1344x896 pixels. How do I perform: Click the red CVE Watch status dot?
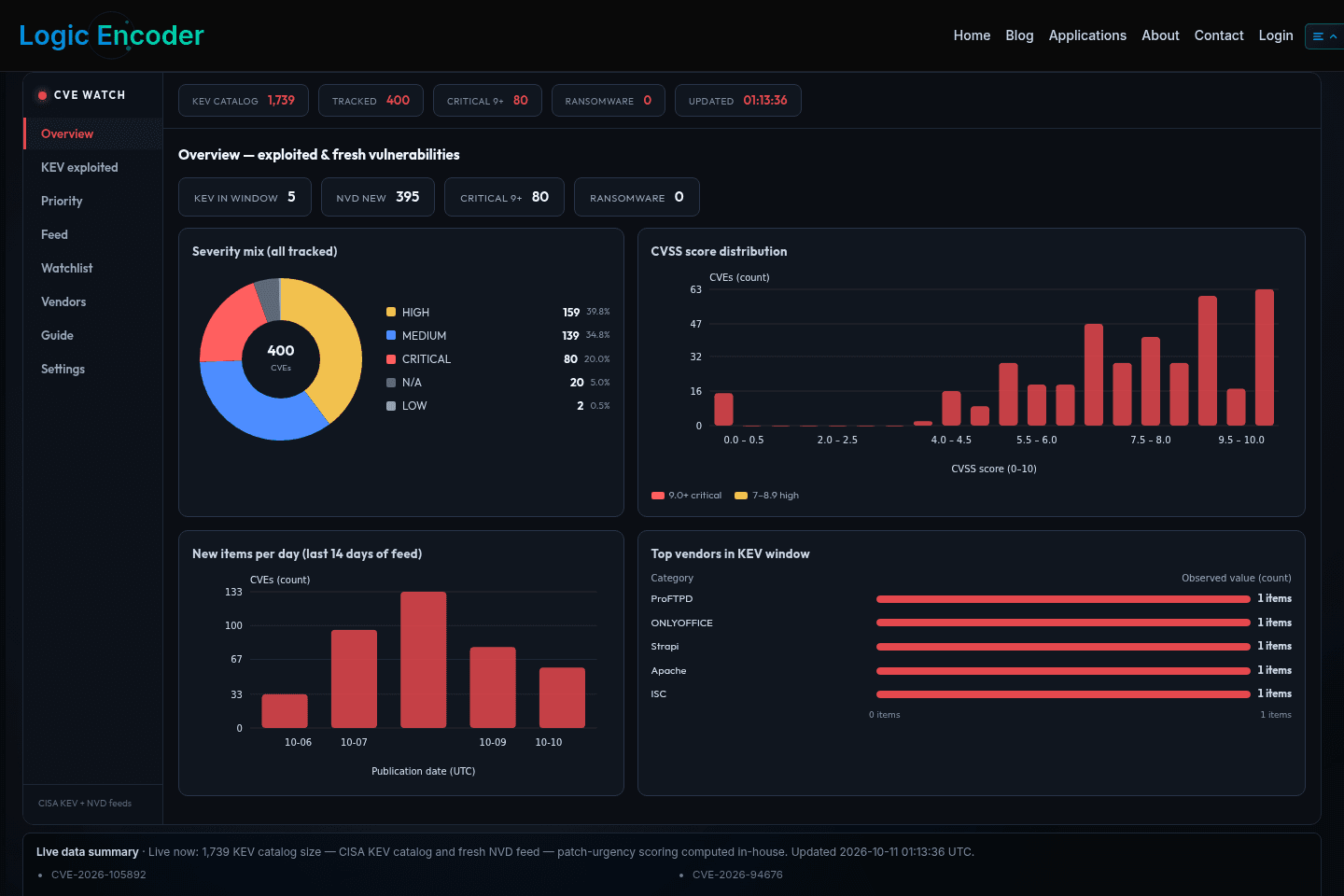tap(42, 95)
